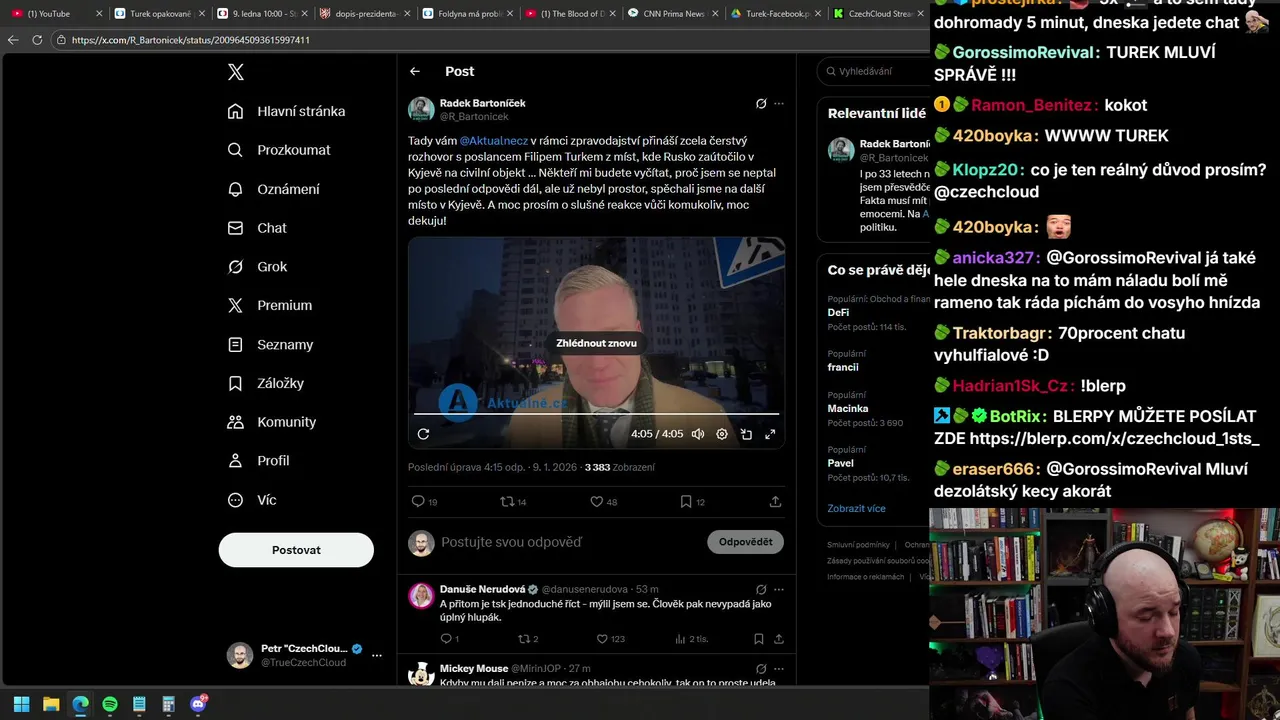Open the DeFi trending topic
1280x720 pixels.
tap(838, 313)
